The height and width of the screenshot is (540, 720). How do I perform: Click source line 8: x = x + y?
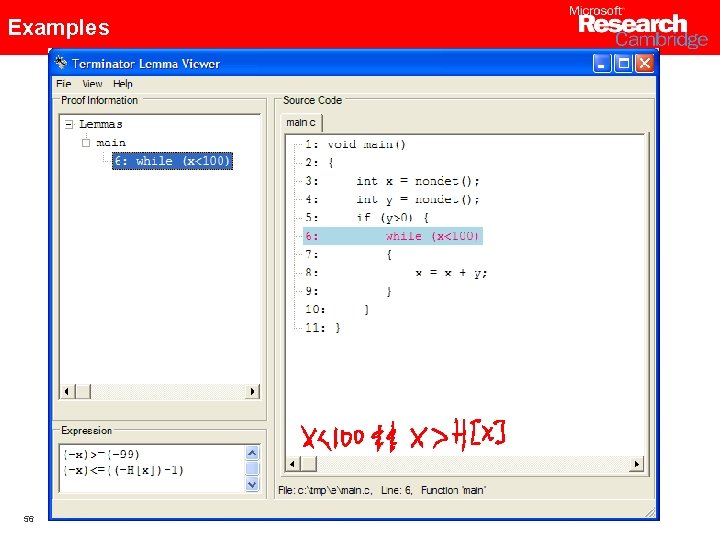(396, 273)
